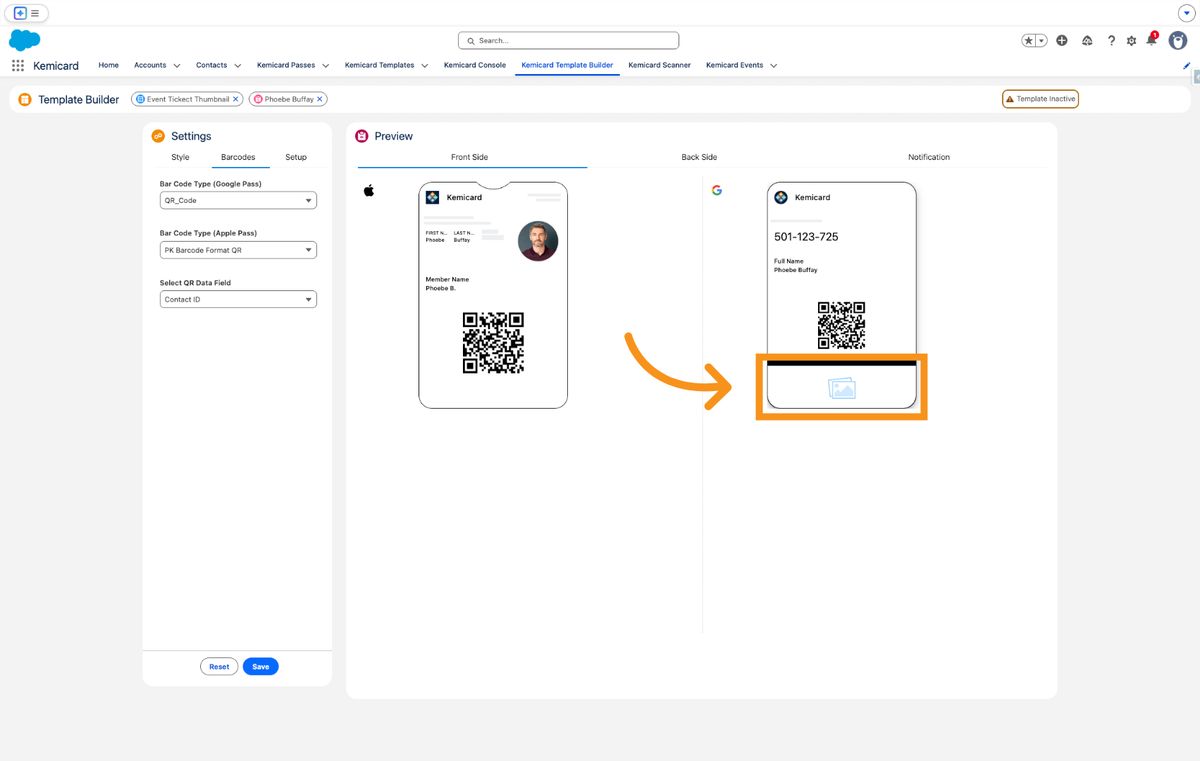Click the global Search field
The image size is (1200, 761).
568,40
